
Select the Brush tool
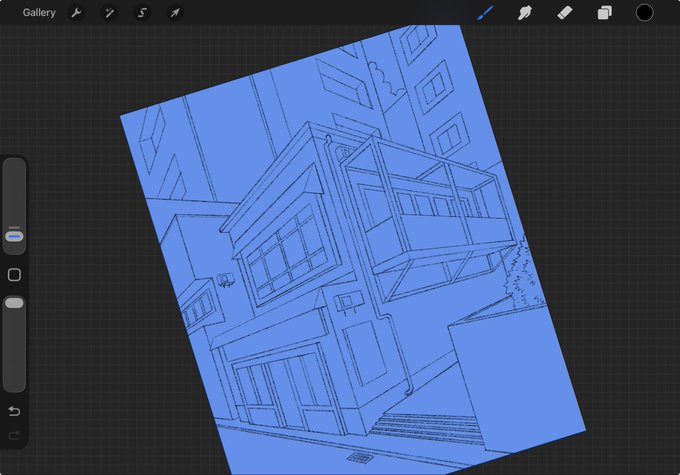485,13
